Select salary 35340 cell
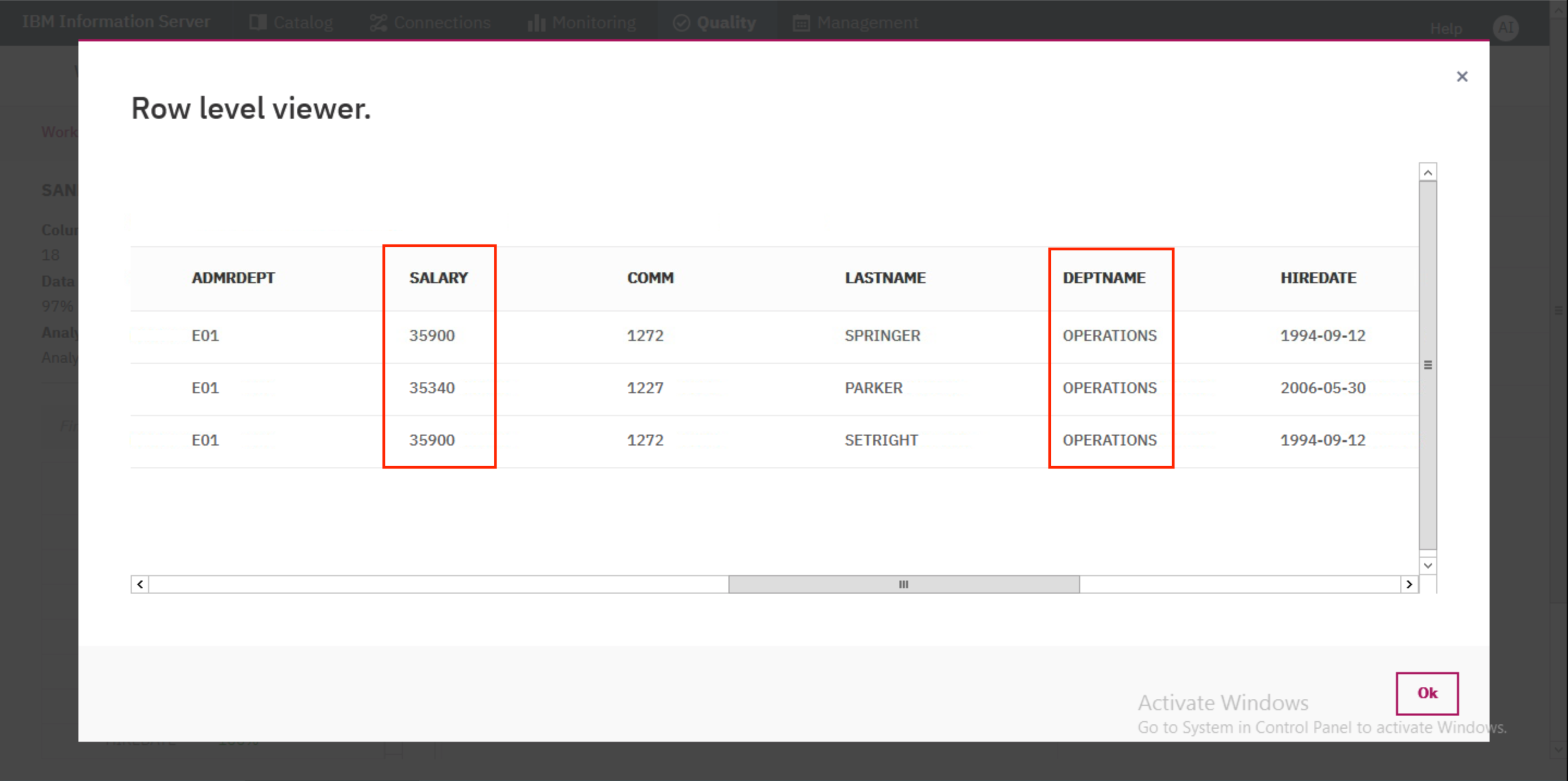Viewport: 1568px width, 781px height. click(432, 388)
